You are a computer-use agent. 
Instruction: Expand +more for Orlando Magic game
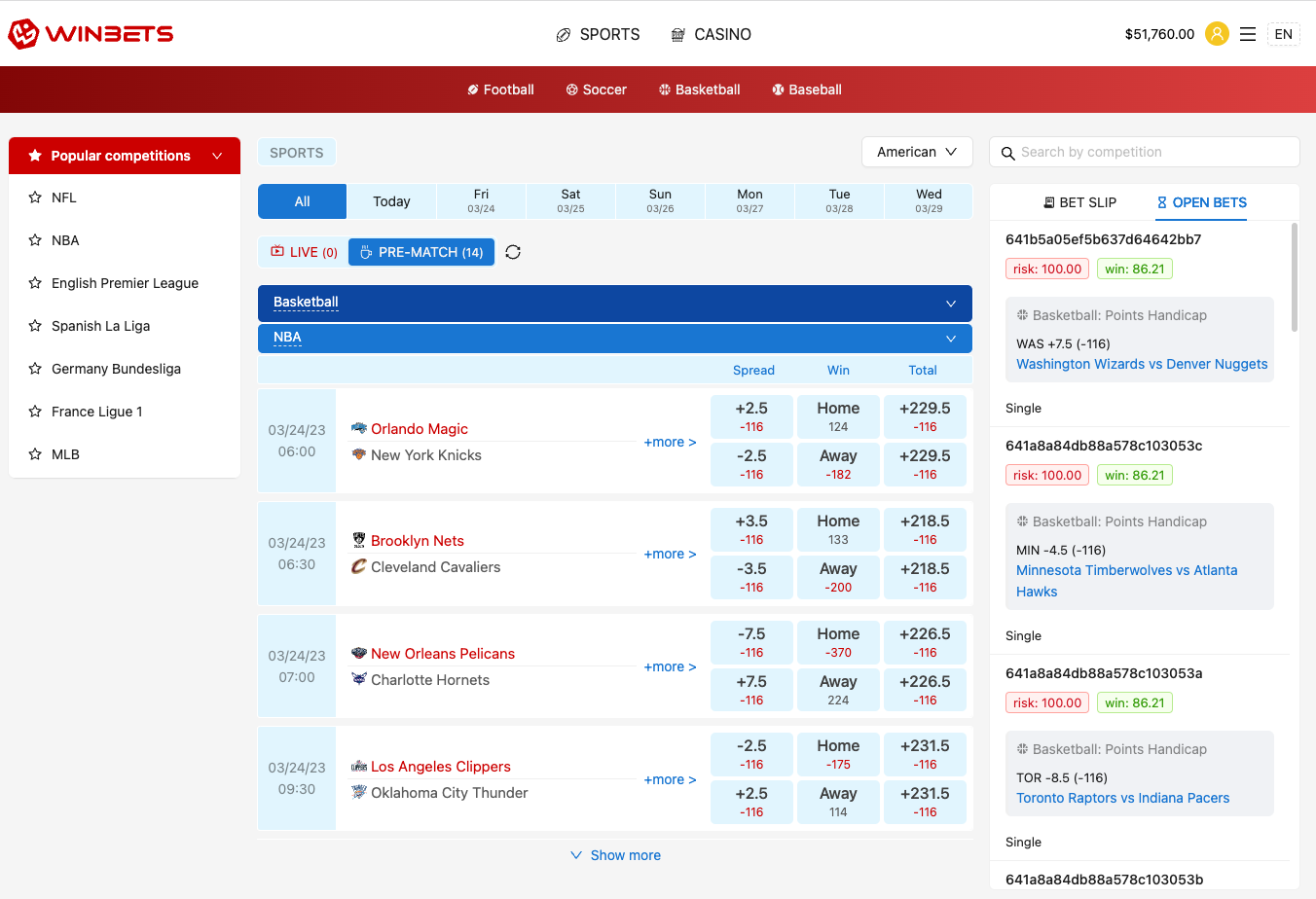pyautogui.click(x=670, y=442)
